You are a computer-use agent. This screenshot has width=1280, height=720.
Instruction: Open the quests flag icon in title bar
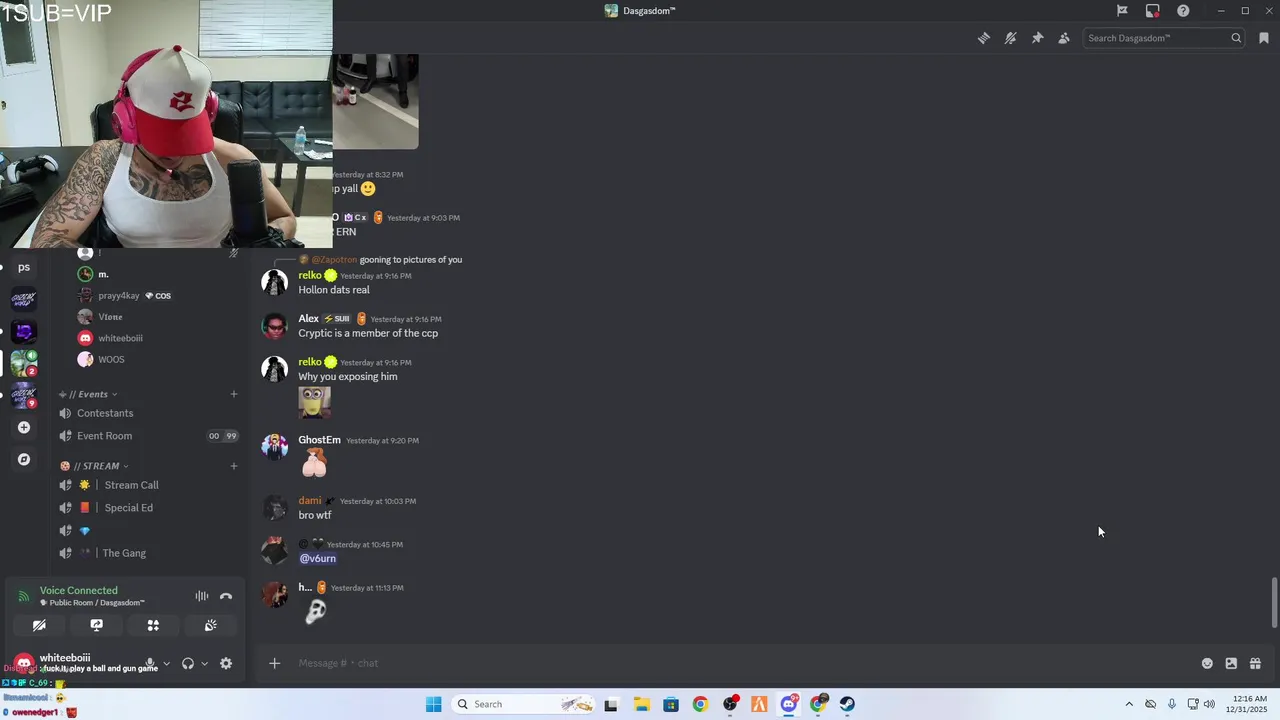(x=1122, y=11)
